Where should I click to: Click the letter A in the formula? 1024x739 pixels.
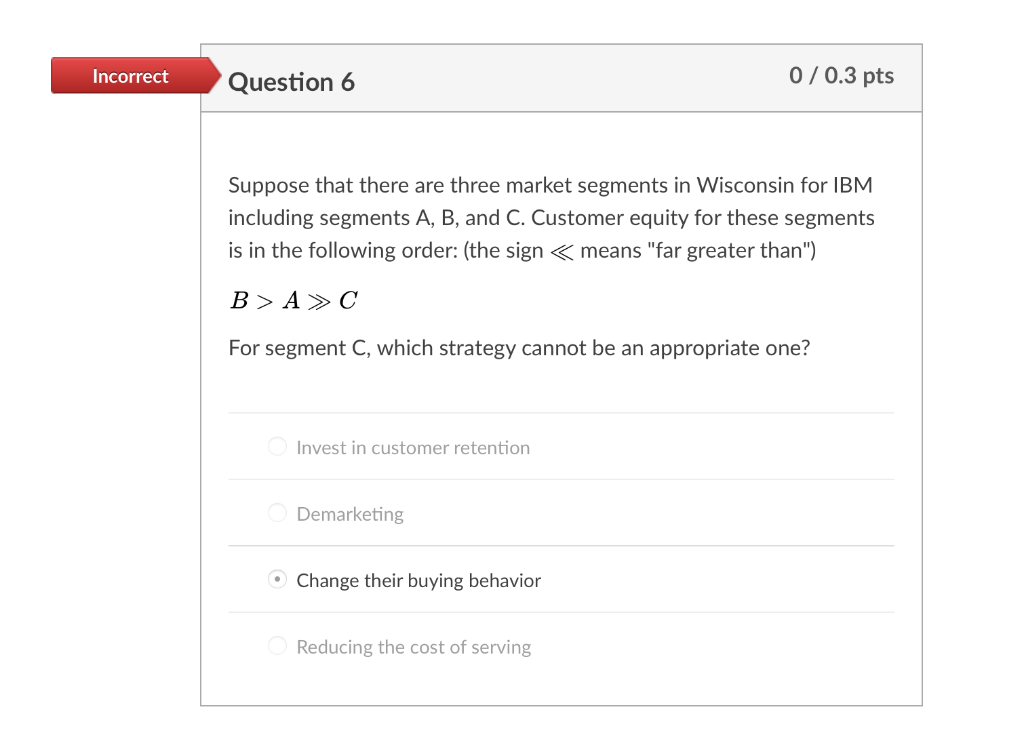[x=291, y=300]
